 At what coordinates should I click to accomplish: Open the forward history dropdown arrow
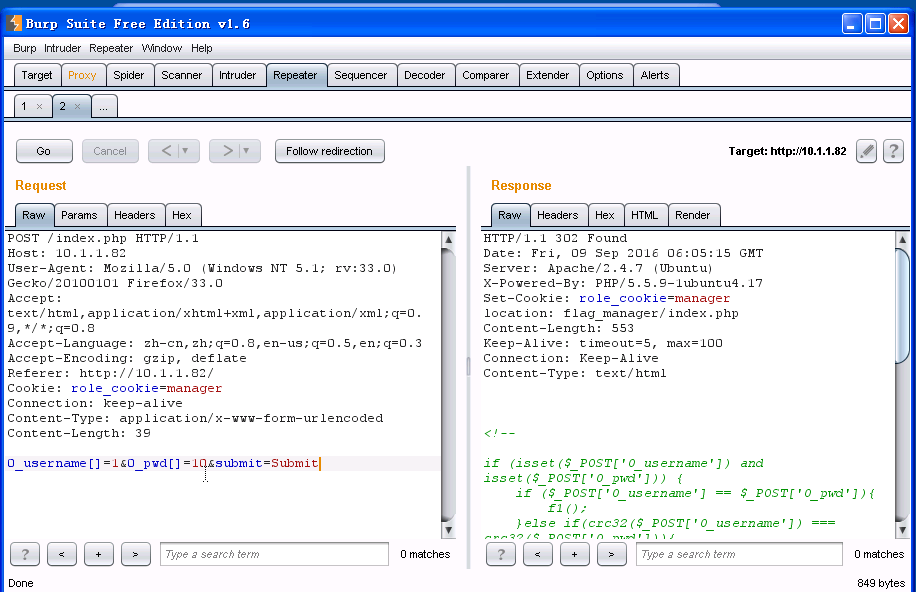tap(246, 151)
